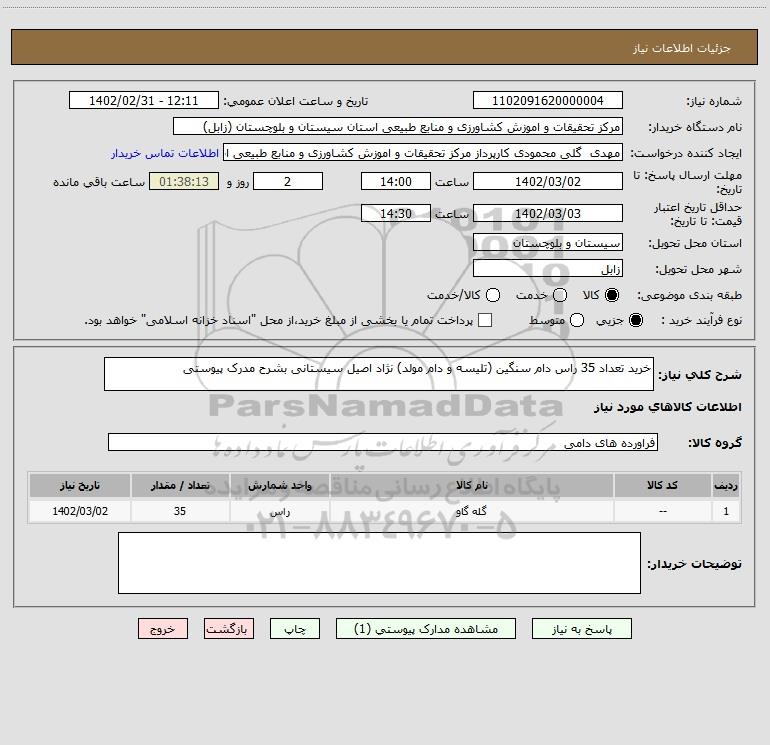Click the مشاهده مدارک پیوستی (1) button

click(x=426, y=629)
